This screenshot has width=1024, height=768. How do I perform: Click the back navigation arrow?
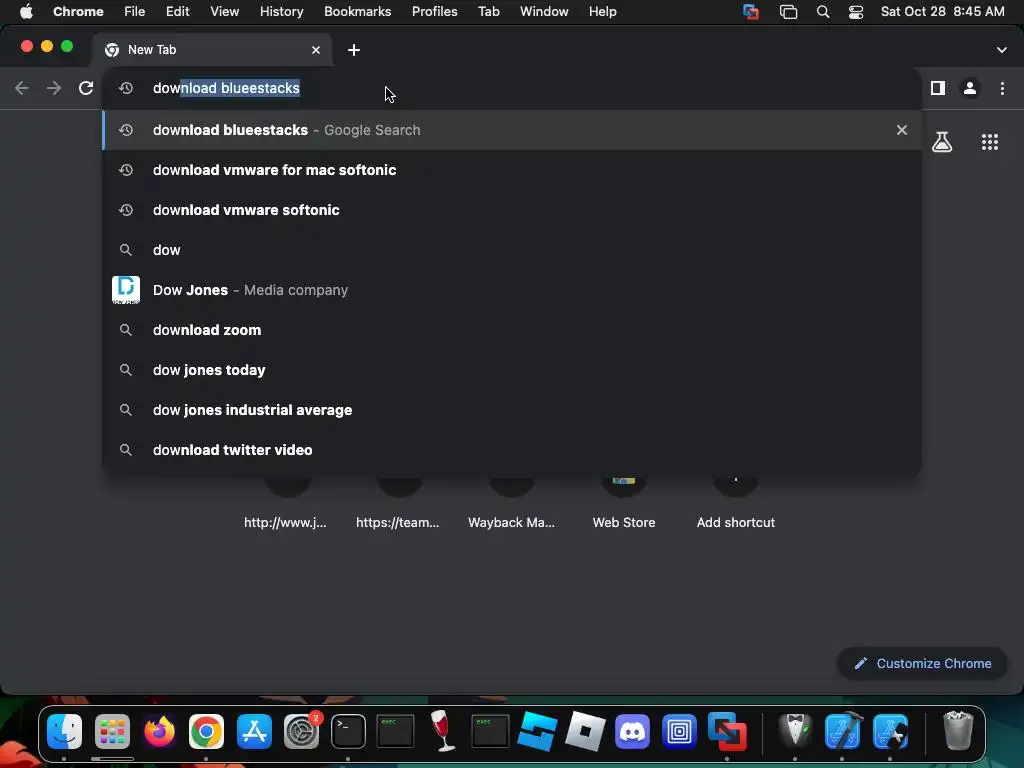(22, 88)
